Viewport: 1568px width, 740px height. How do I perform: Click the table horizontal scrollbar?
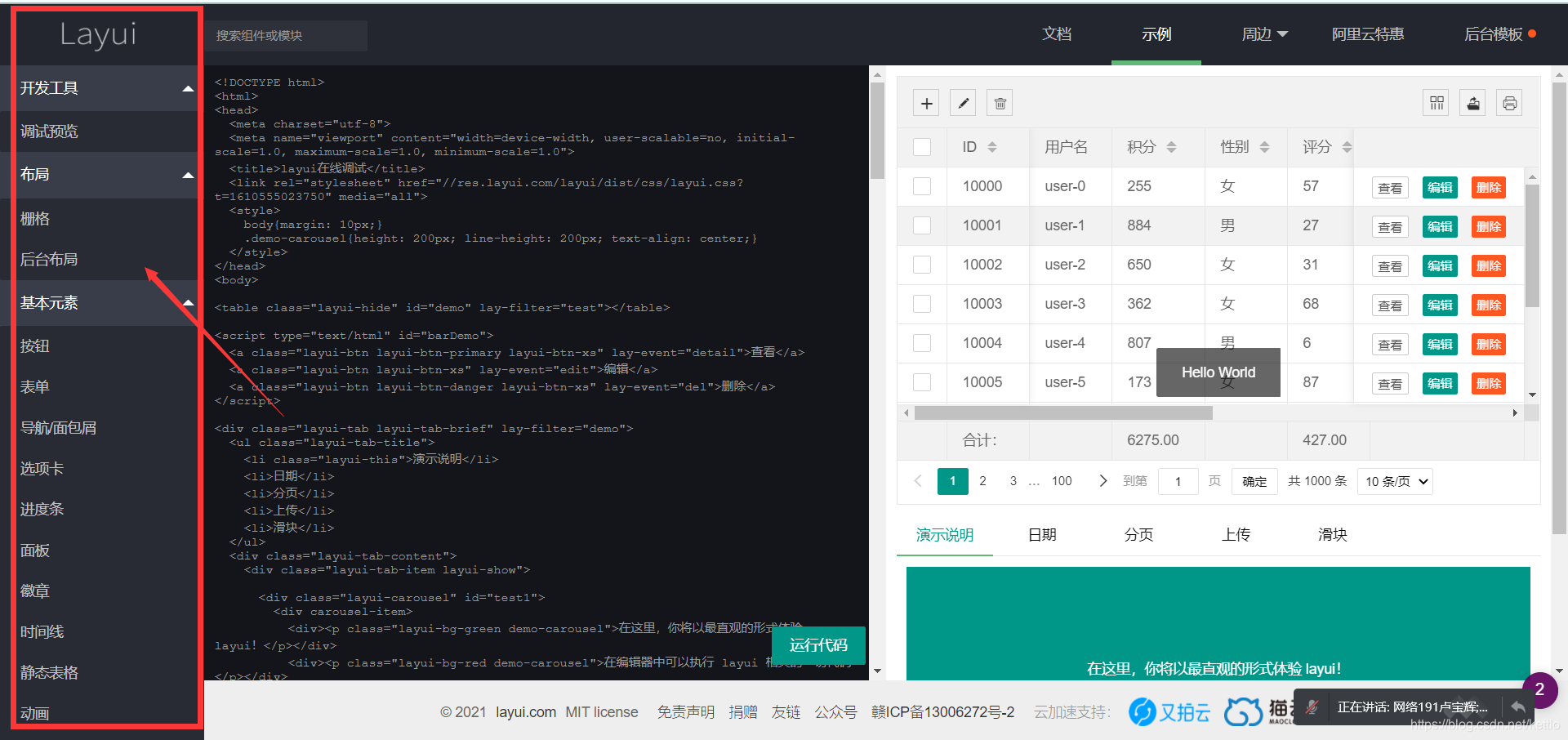pos(1063,413)
